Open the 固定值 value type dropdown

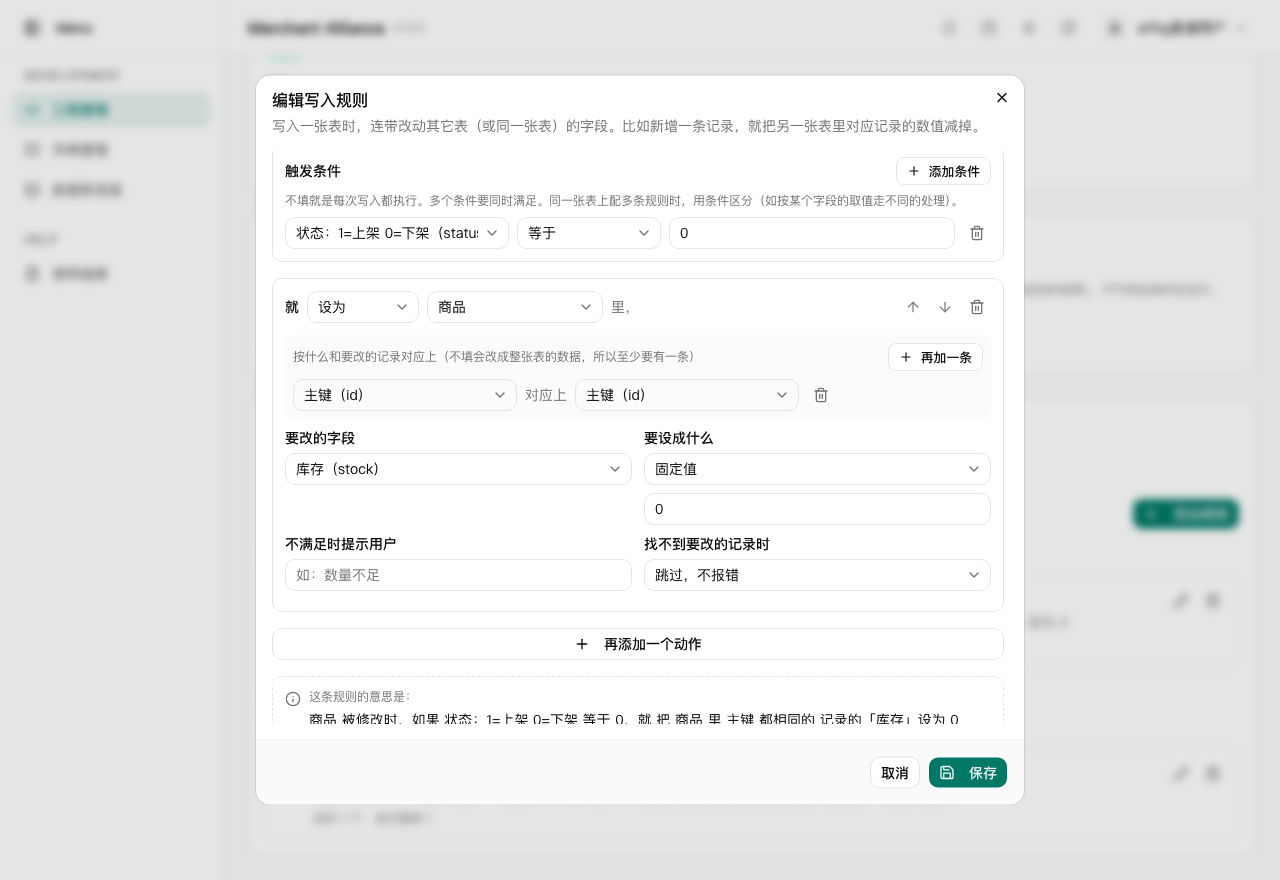click(817, 469)
